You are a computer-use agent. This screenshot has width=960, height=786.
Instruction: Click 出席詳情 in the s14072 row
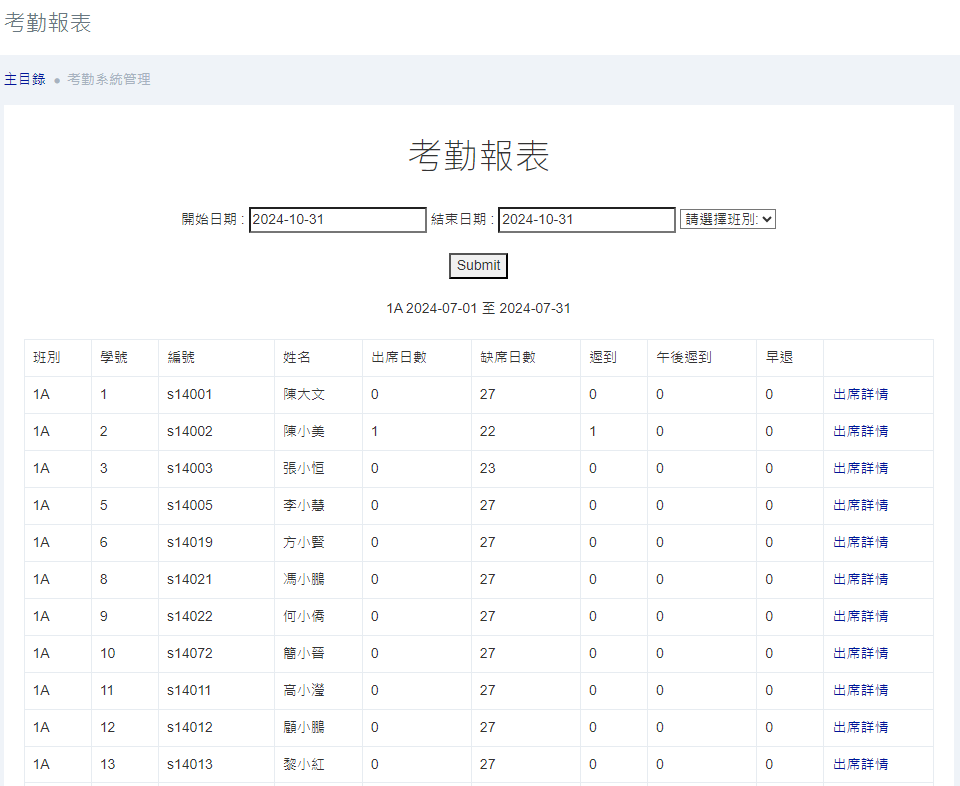tap(860, 653)
